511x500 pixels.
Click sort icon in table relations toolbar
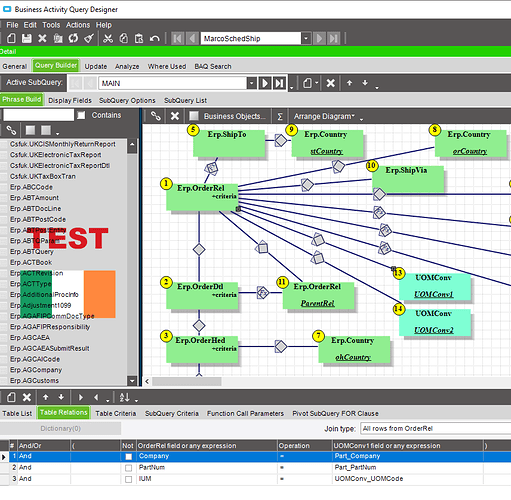click(124, 397)
